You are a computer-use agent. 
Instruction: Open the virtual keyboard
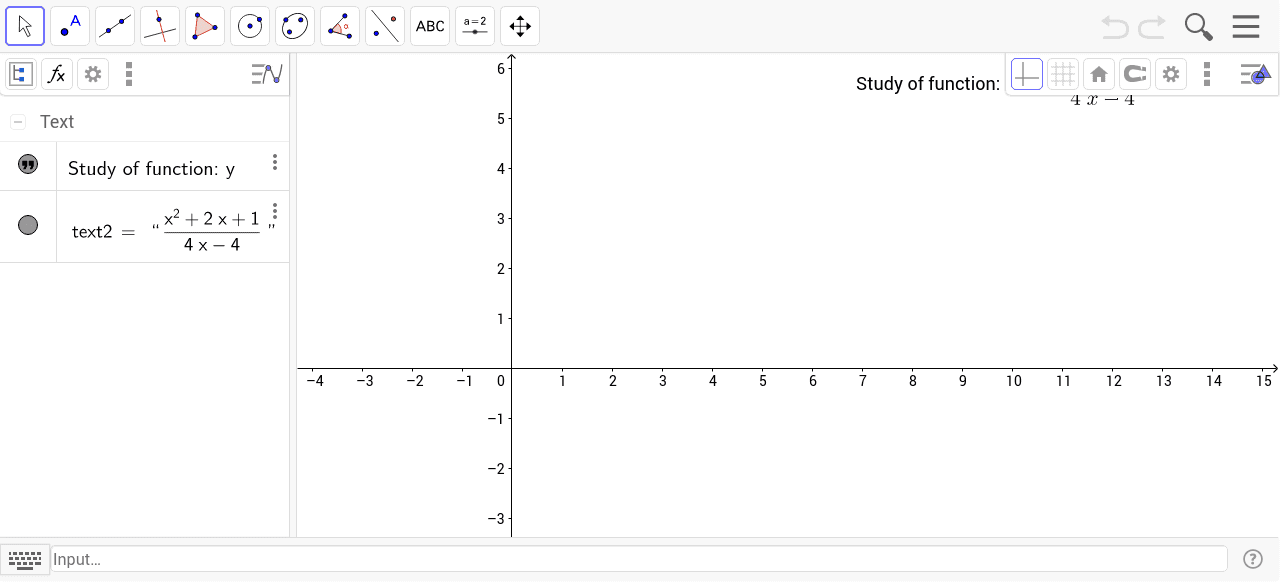(25, 559)
